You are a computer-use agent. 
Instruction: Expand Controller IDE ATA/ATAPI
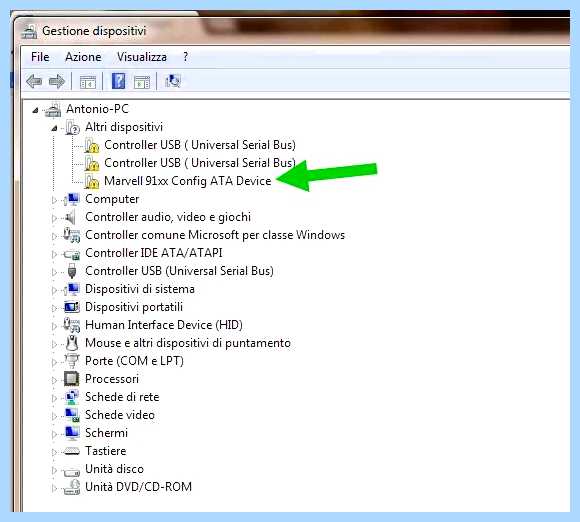pyautogui.click(x=54, y=254)
